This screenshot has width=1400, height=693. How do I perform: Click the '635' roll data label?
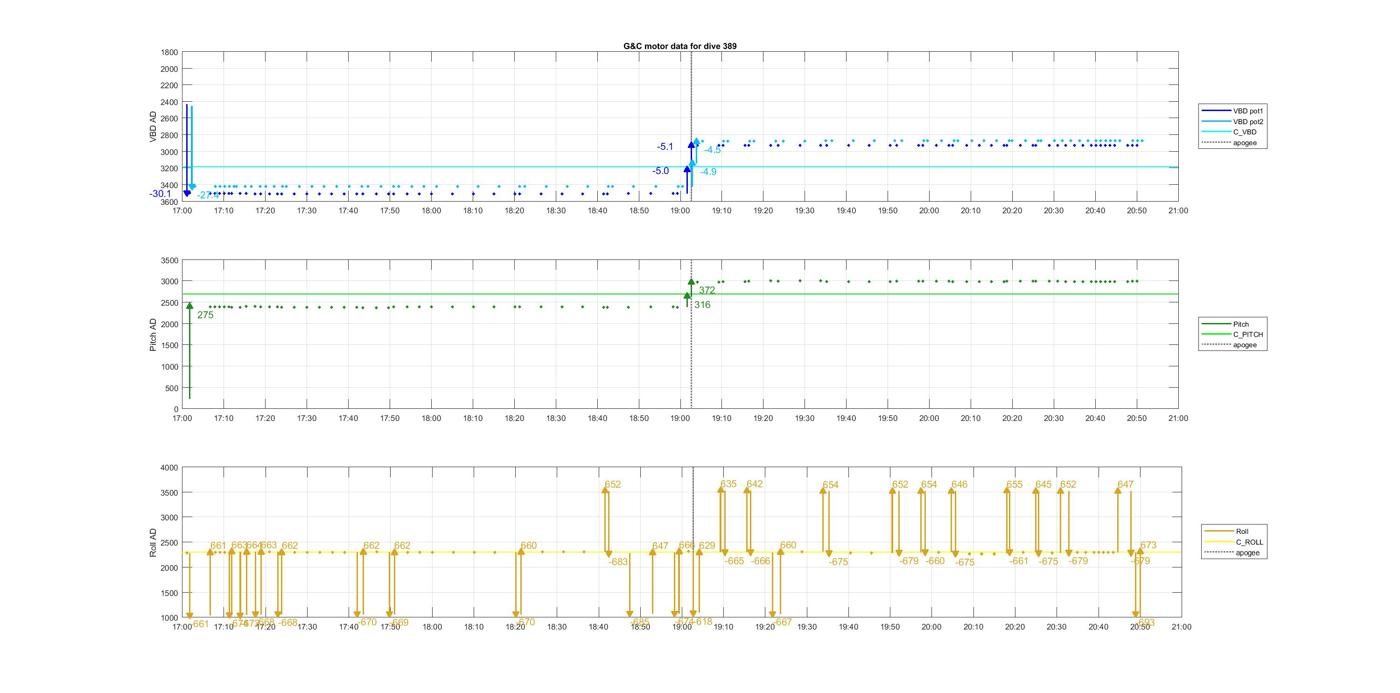728,484
